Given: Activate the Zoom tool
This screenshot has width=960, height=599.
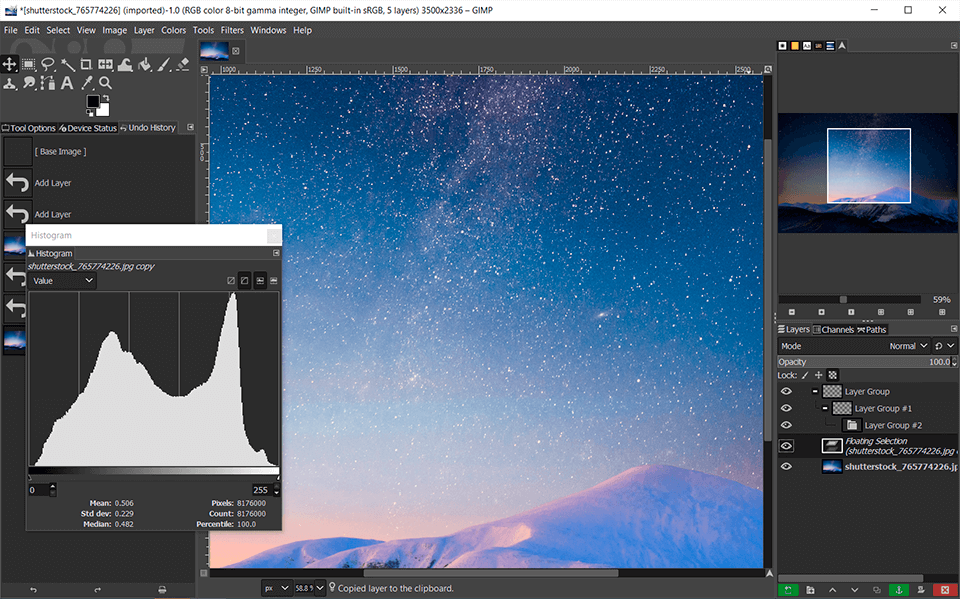Looking at the screenshot, I should [105, 83].
